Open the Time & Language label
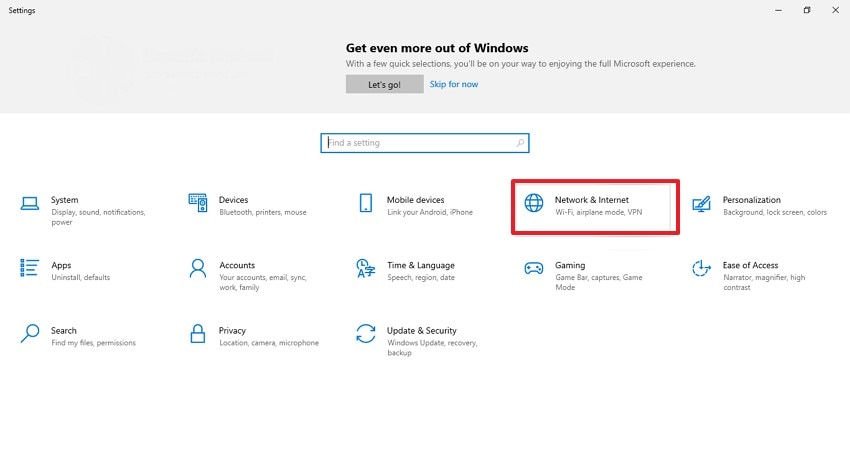 [x=421, y=266]
